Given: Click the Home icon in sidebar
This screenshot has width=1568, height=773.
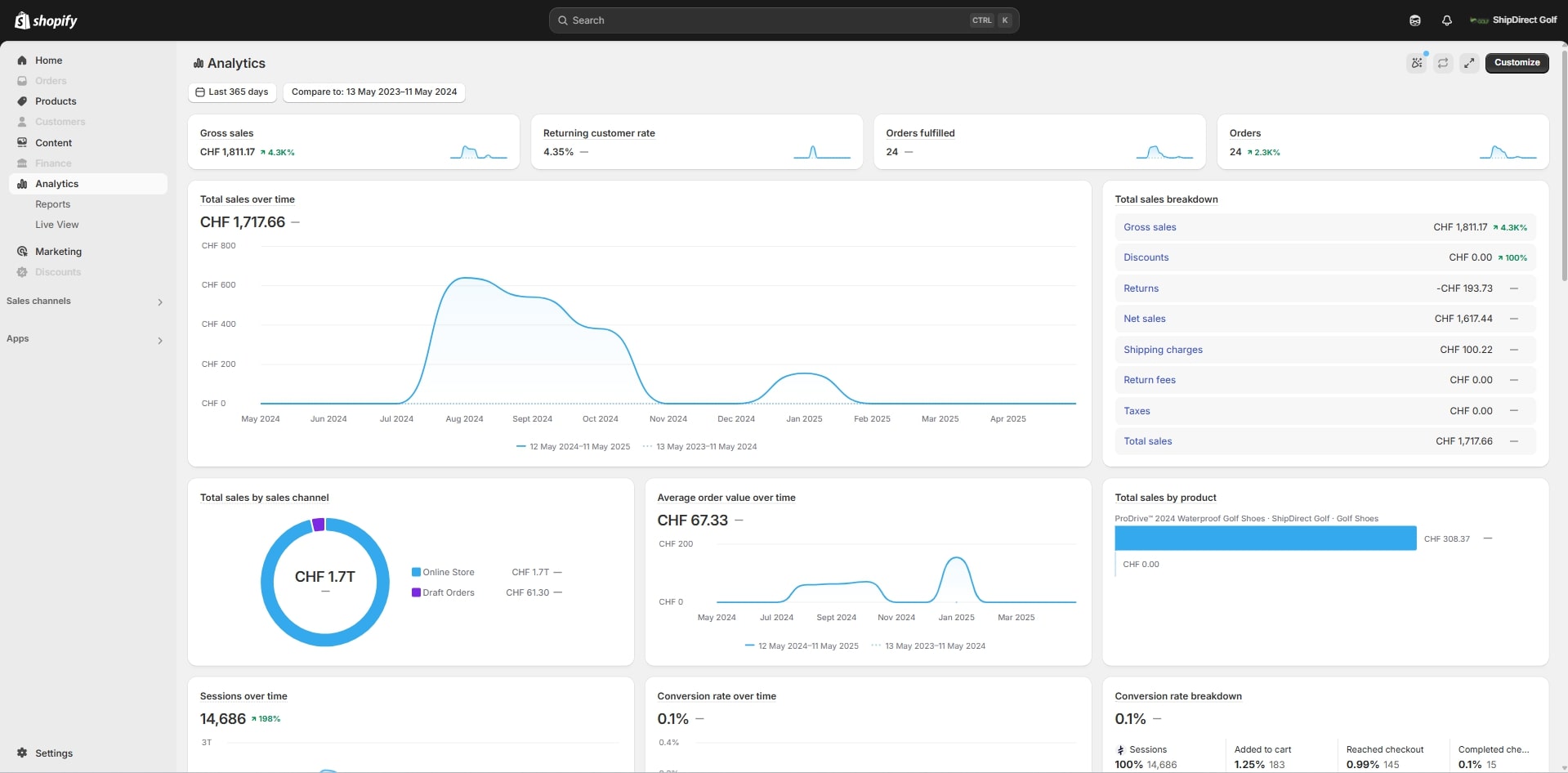Looking at the screenshot, I should pos(22,60).
